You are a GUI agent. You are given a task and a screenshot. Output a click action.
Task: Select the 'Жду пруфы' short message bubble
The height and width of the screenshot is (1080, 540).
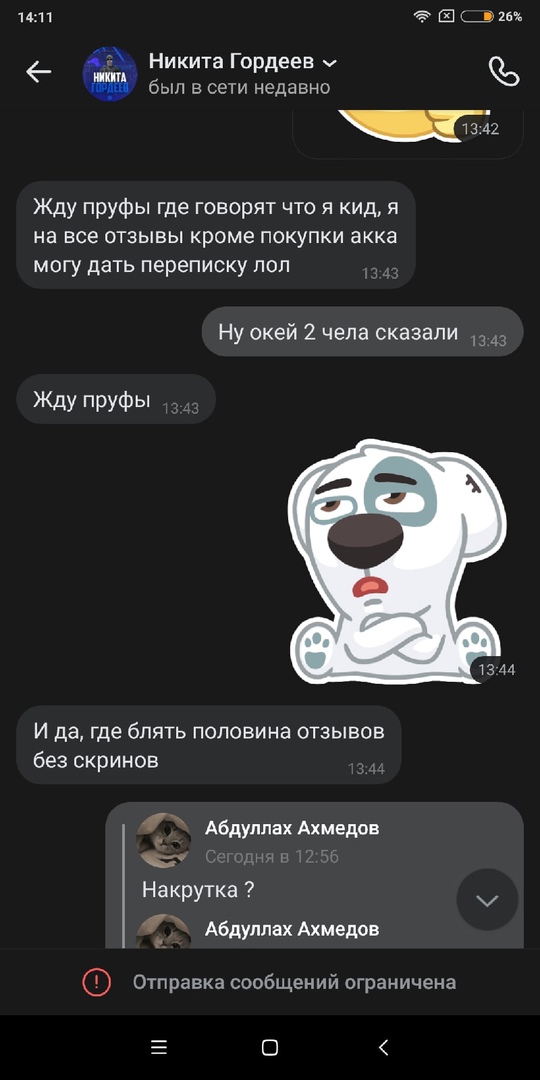point(116,399)
